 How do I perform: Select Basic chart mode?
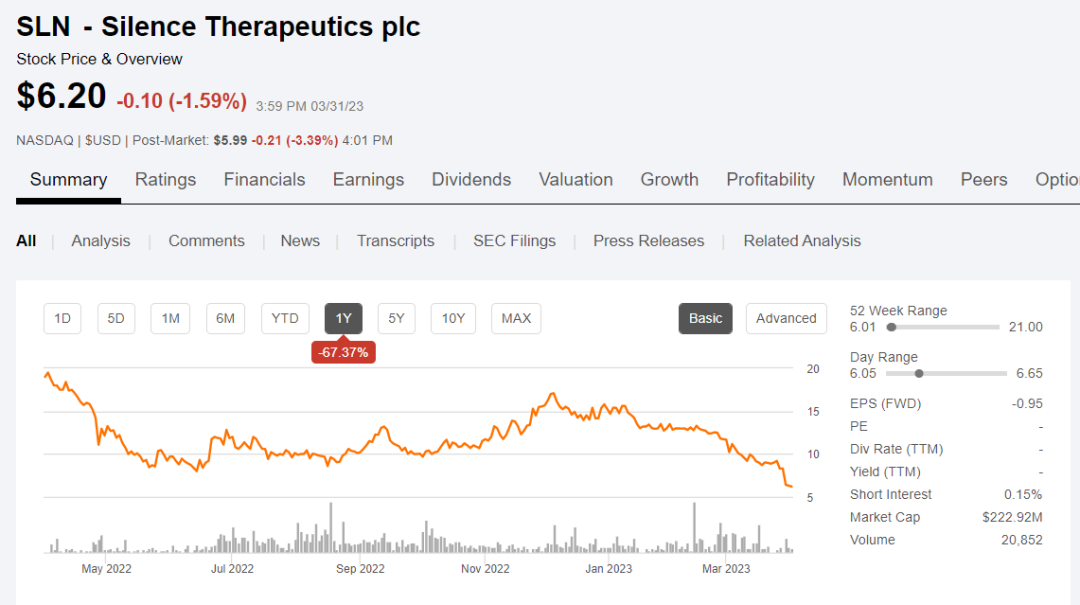pyautogui.click(x=705, y=318)
